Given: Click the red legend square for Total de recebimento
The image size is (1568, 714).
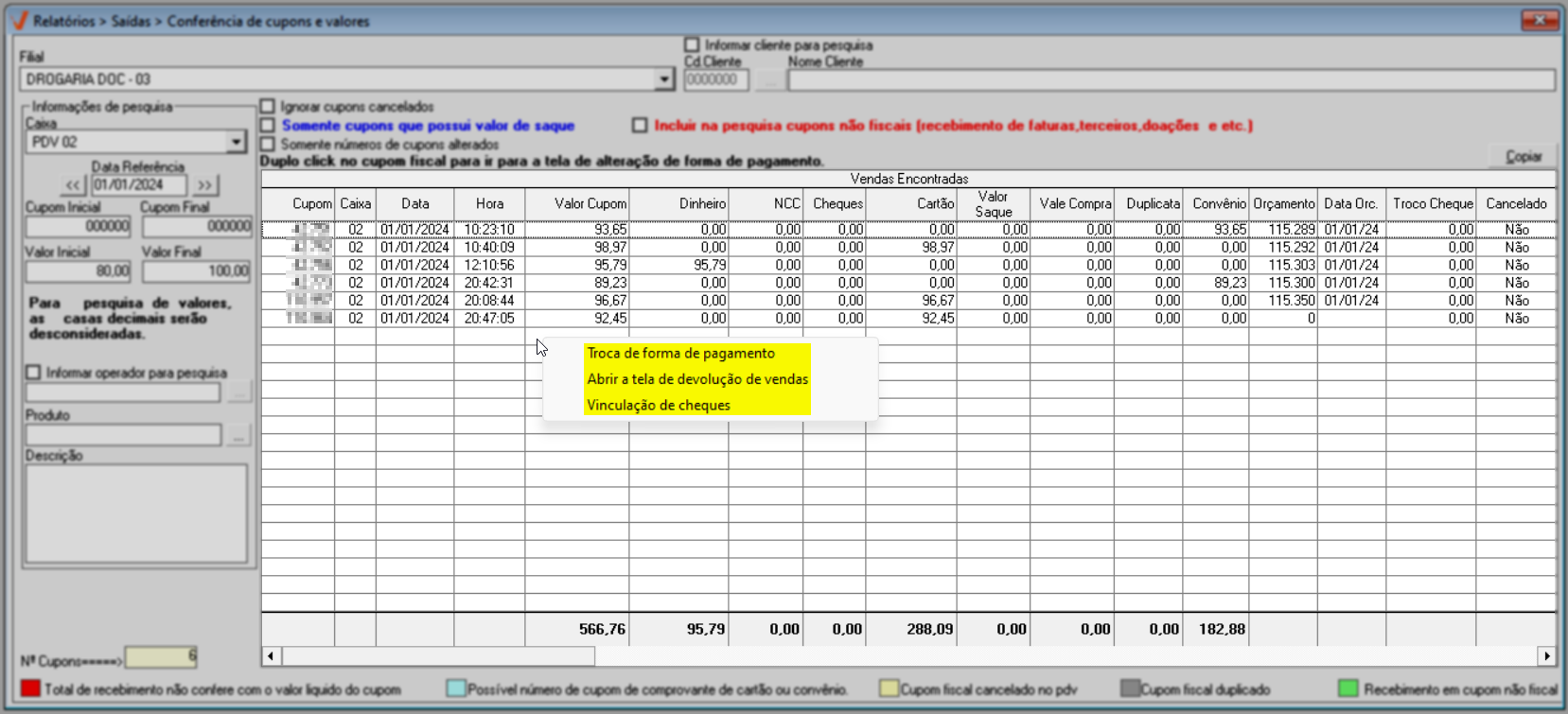Looking at the screenshot, I should pos(30,688).
